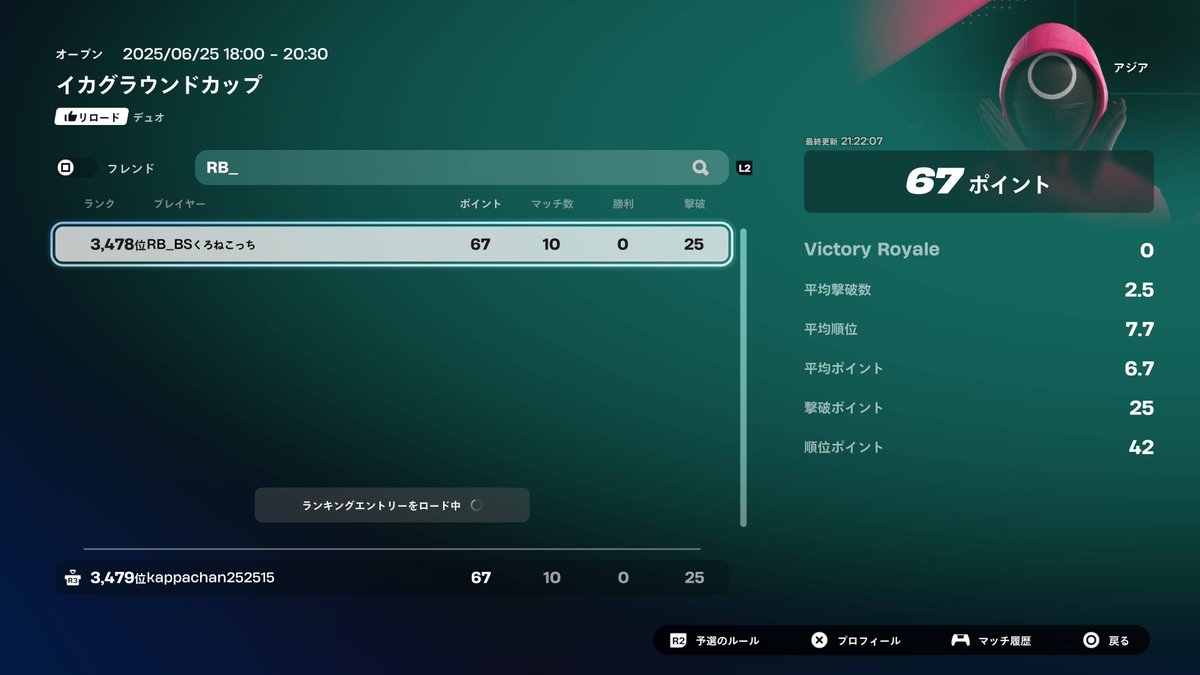
Task: Click the 勝利 column header
Action: coord(623,204)
